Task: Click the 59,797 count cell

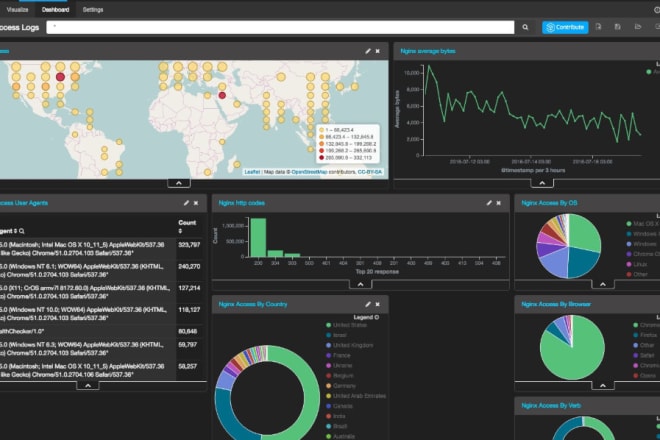Action: [x=188, y=345]
